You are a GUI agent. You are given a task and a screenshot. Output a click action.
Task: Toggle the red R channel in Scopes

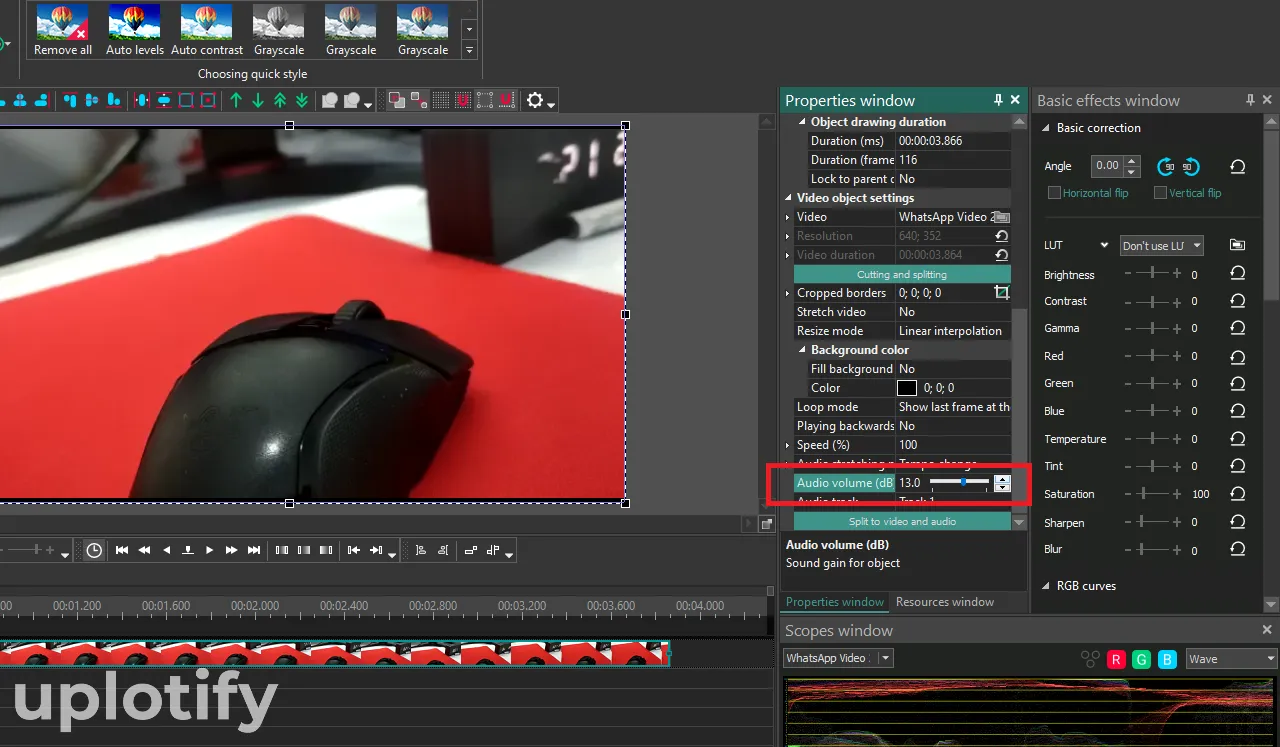click(1116, 659)
